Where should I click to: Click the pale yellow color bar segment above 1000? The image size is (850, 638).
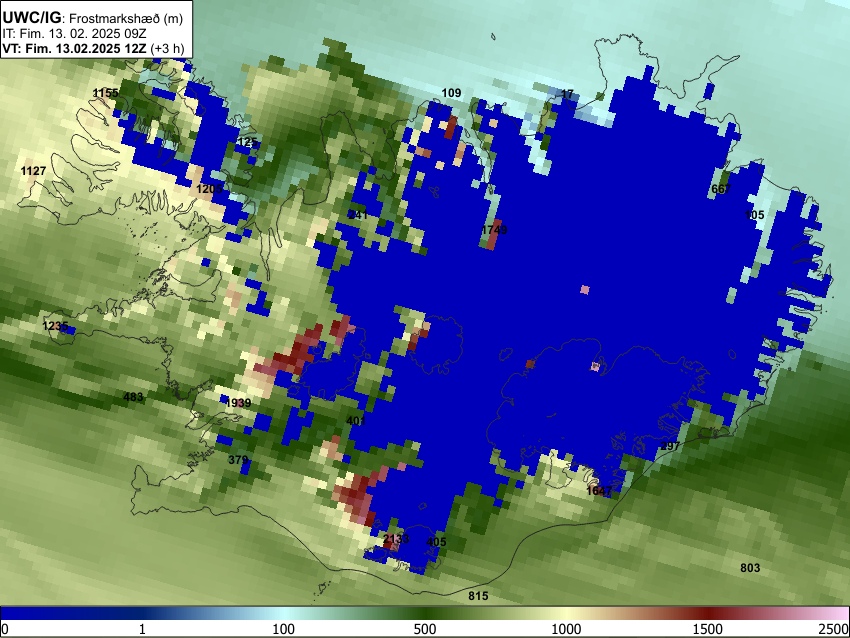coord(566,613)
